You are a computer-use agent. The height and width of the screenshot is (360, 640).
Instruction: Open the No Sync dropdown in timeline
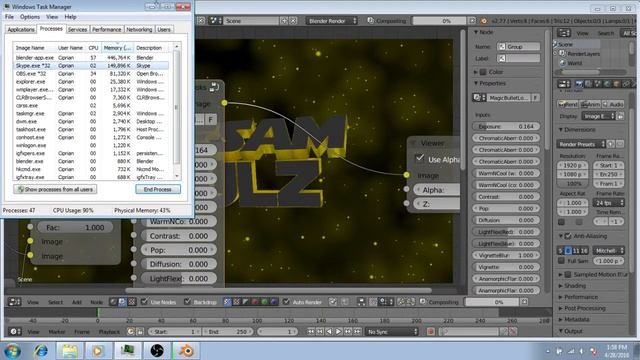(392, 332)
